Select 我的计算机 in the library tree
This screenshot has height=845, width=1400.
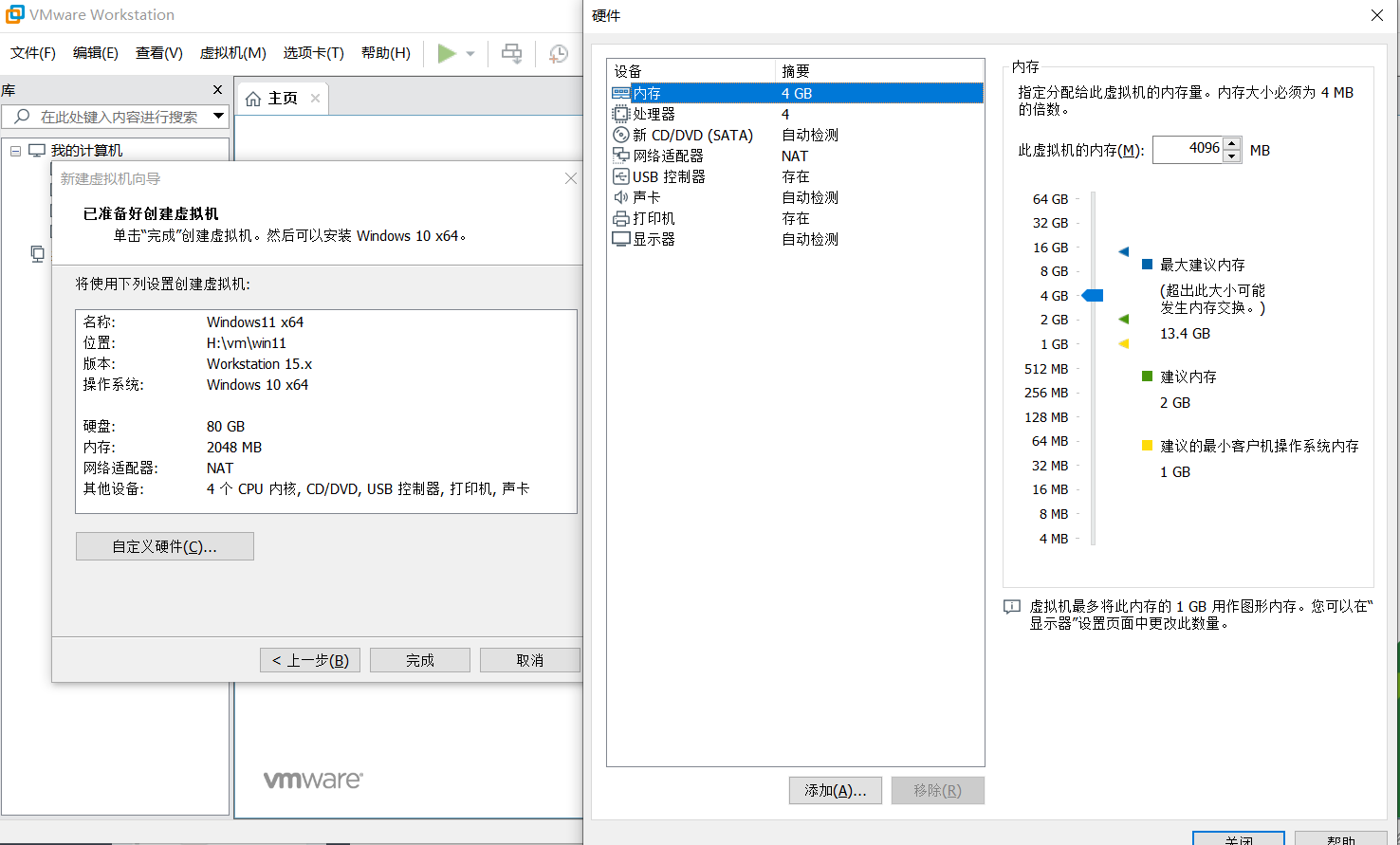coord(86,151)
